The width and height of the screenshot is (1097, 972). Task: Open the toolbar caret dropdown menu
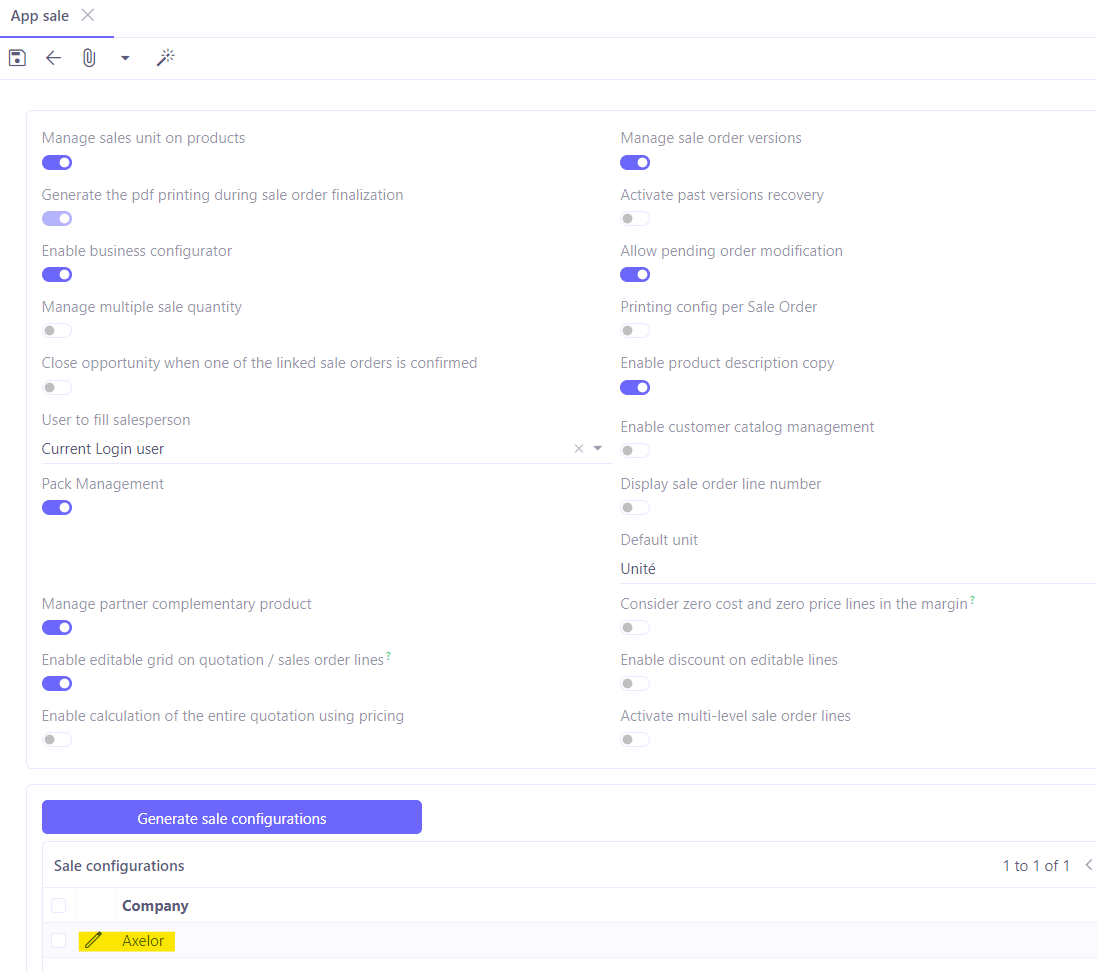(125, 58)
